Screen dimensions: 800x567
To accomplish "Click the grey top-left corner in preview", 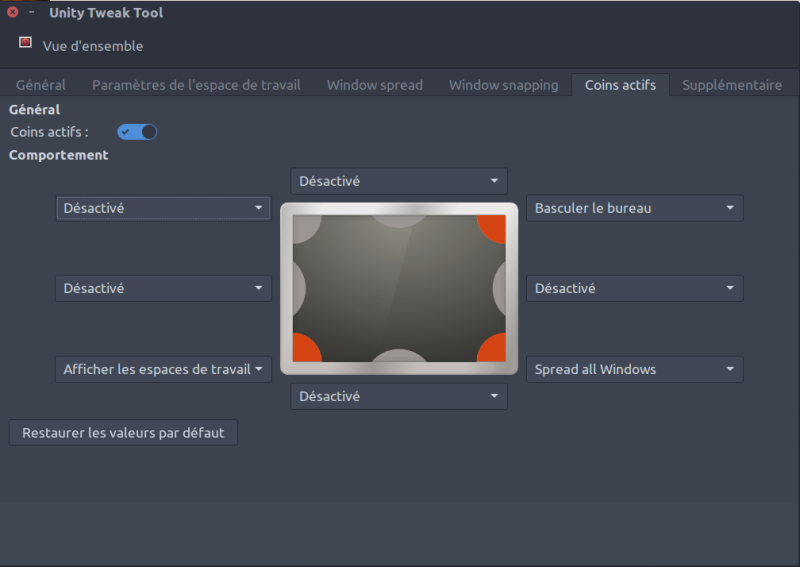I will tap(306, 229).
